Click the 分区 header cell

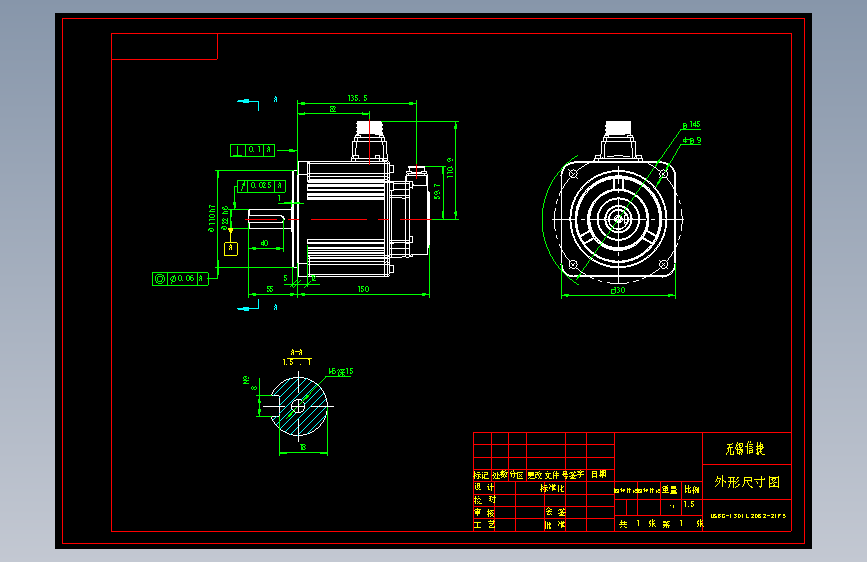point(516,475)
